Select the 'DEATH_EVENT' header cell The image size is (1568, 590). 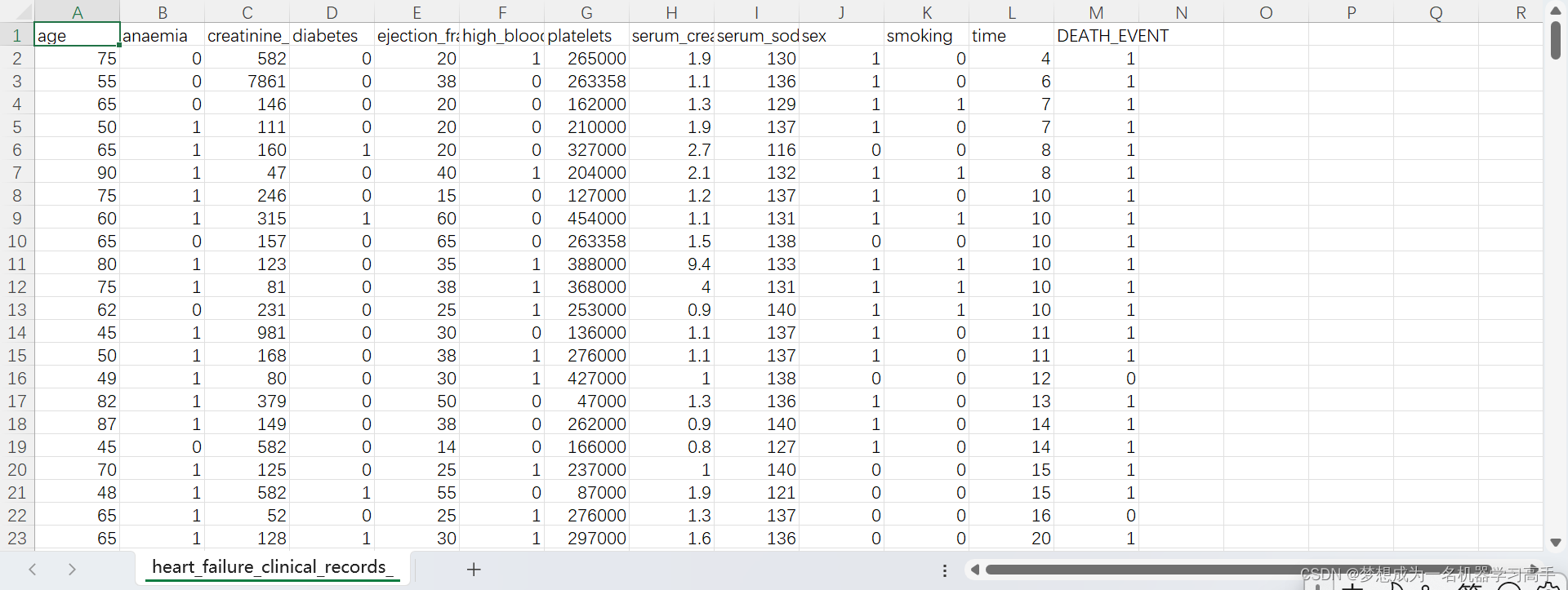1096,35
